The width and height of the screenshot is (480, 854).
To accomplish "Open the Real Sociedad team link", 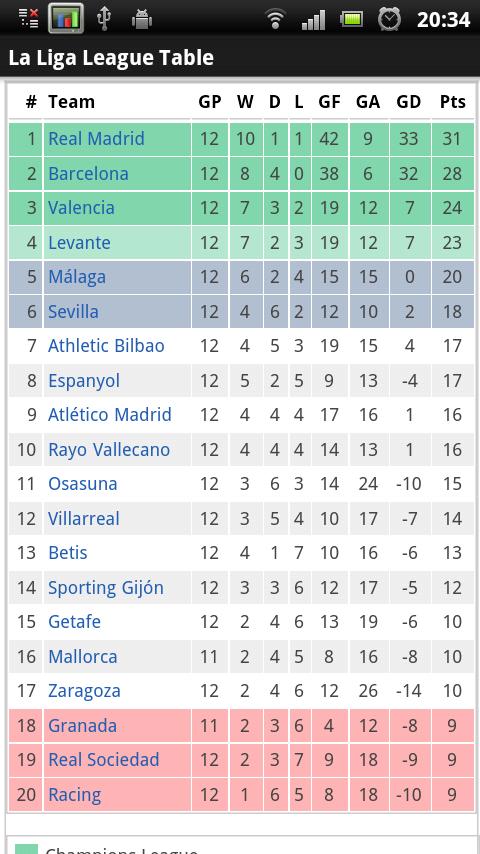I will point(104,760).
